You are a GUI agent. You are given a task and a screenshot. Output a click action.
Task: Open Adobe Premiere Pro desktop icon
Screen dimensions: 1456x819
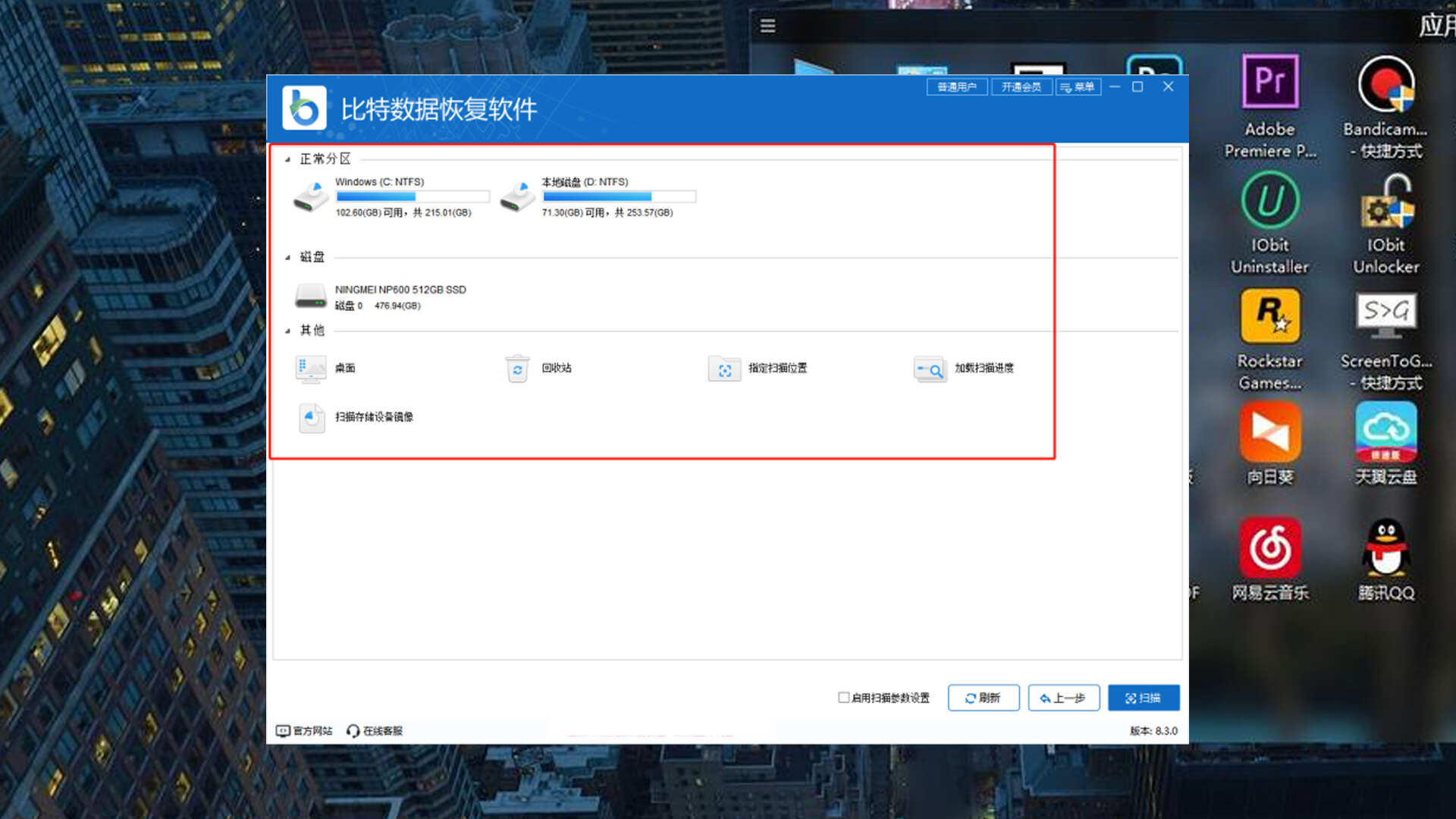1270,81
